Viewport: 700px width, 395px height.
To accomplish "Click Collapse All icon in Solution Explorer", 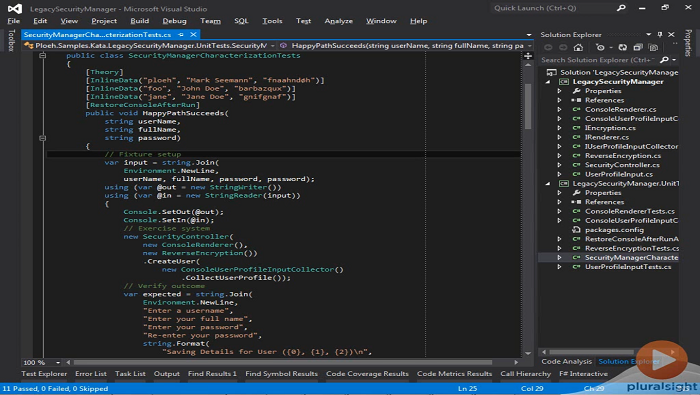I will 638,47.
